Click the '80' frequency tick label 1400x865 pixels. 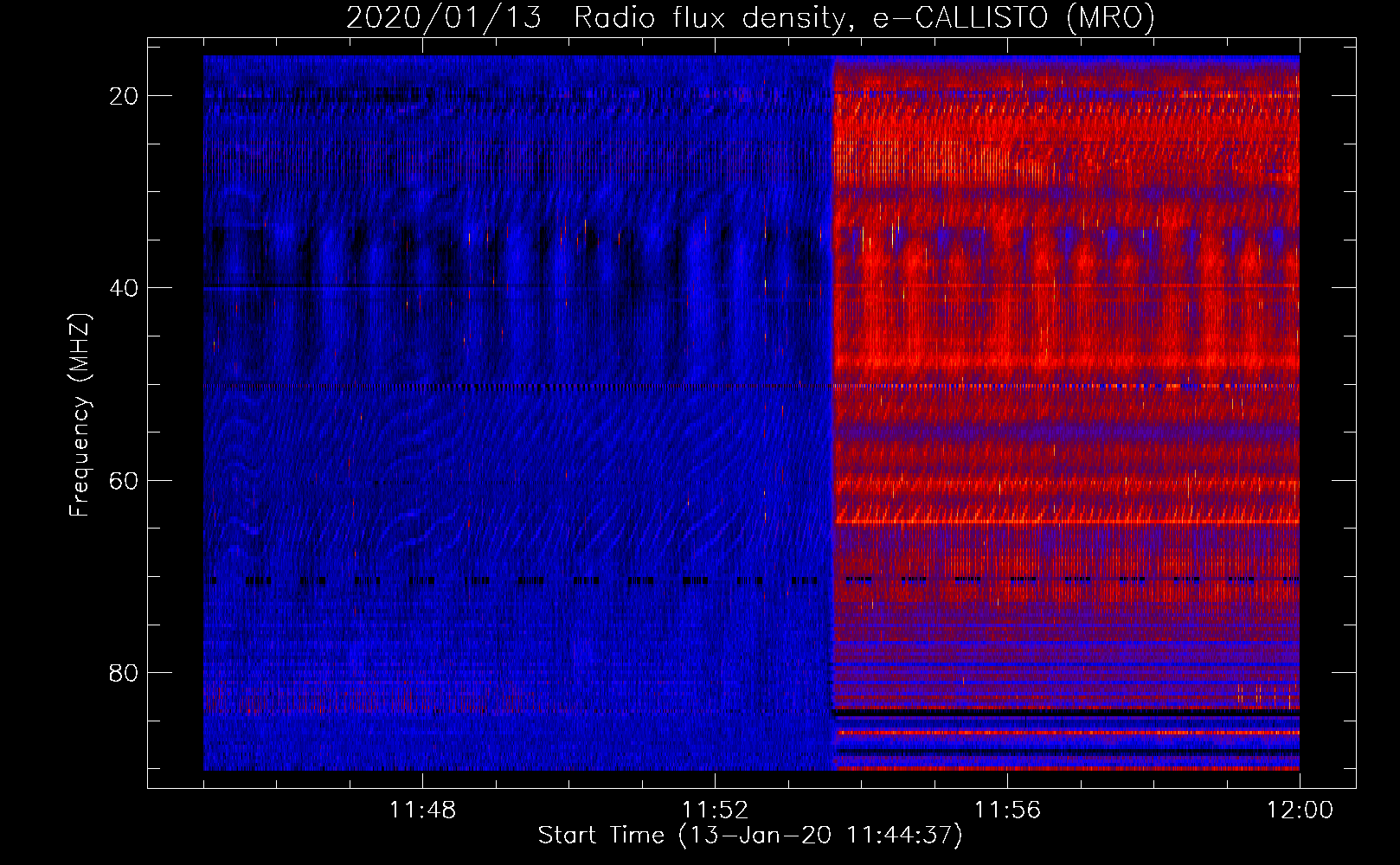pyautogui.click(x=124, y=672)
